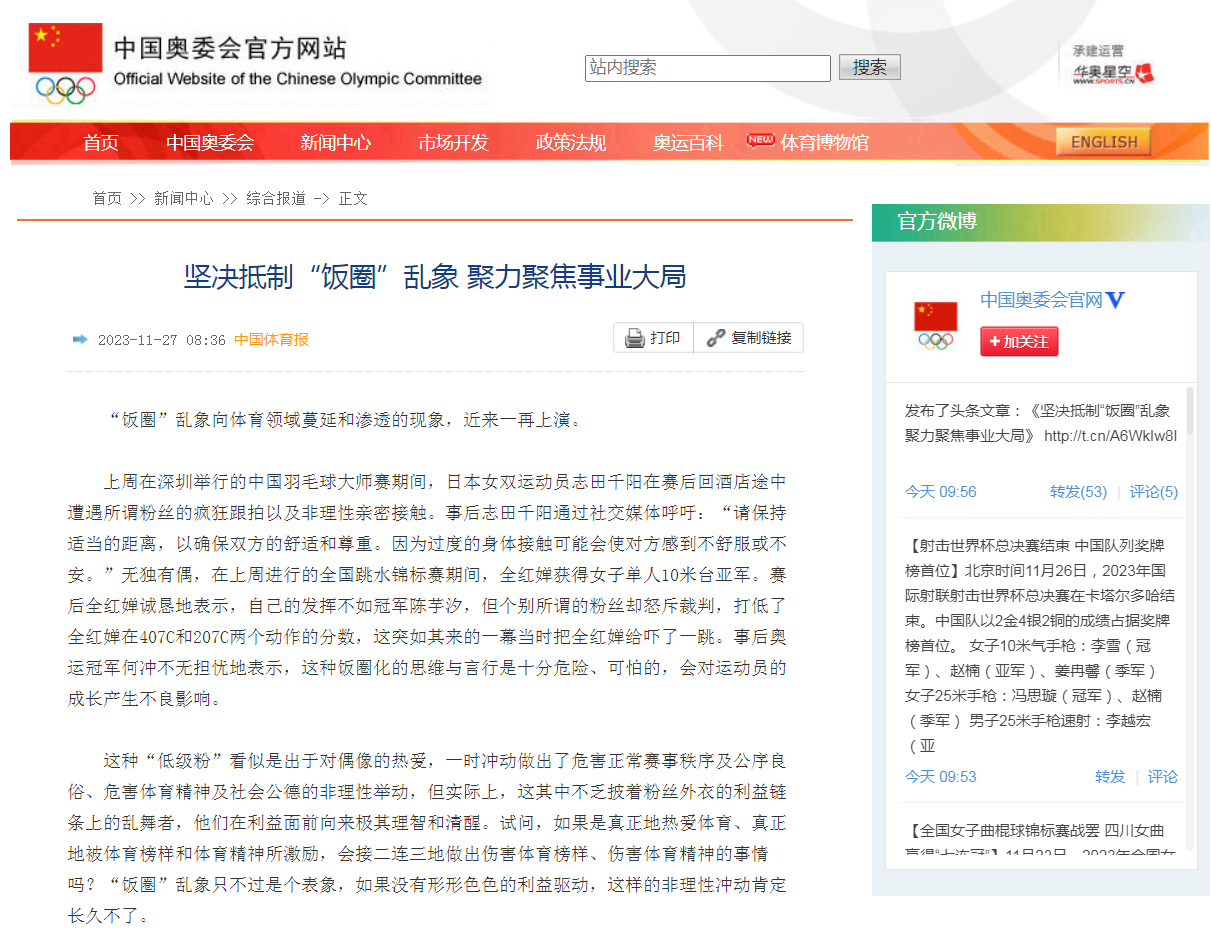Visit 体育博物馆 from the navigation bar

coord(824,142)
